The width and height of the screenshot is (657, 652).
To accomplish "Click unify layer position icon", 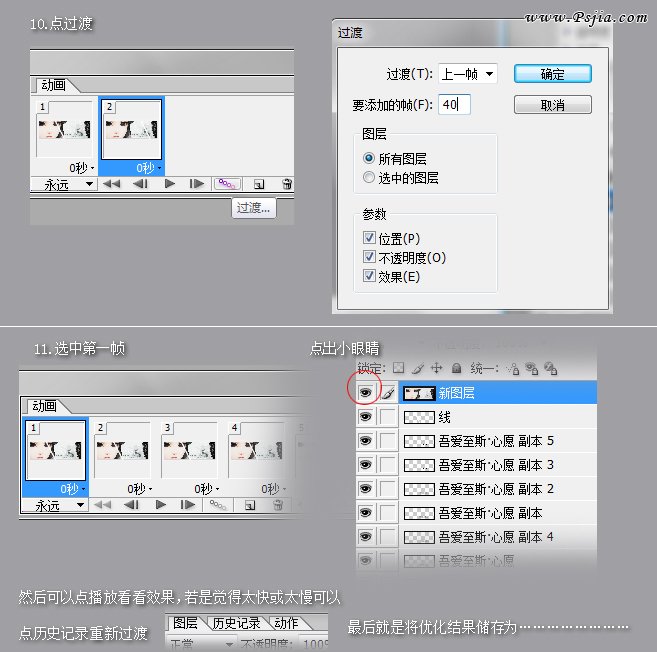I will click(513, 369).
